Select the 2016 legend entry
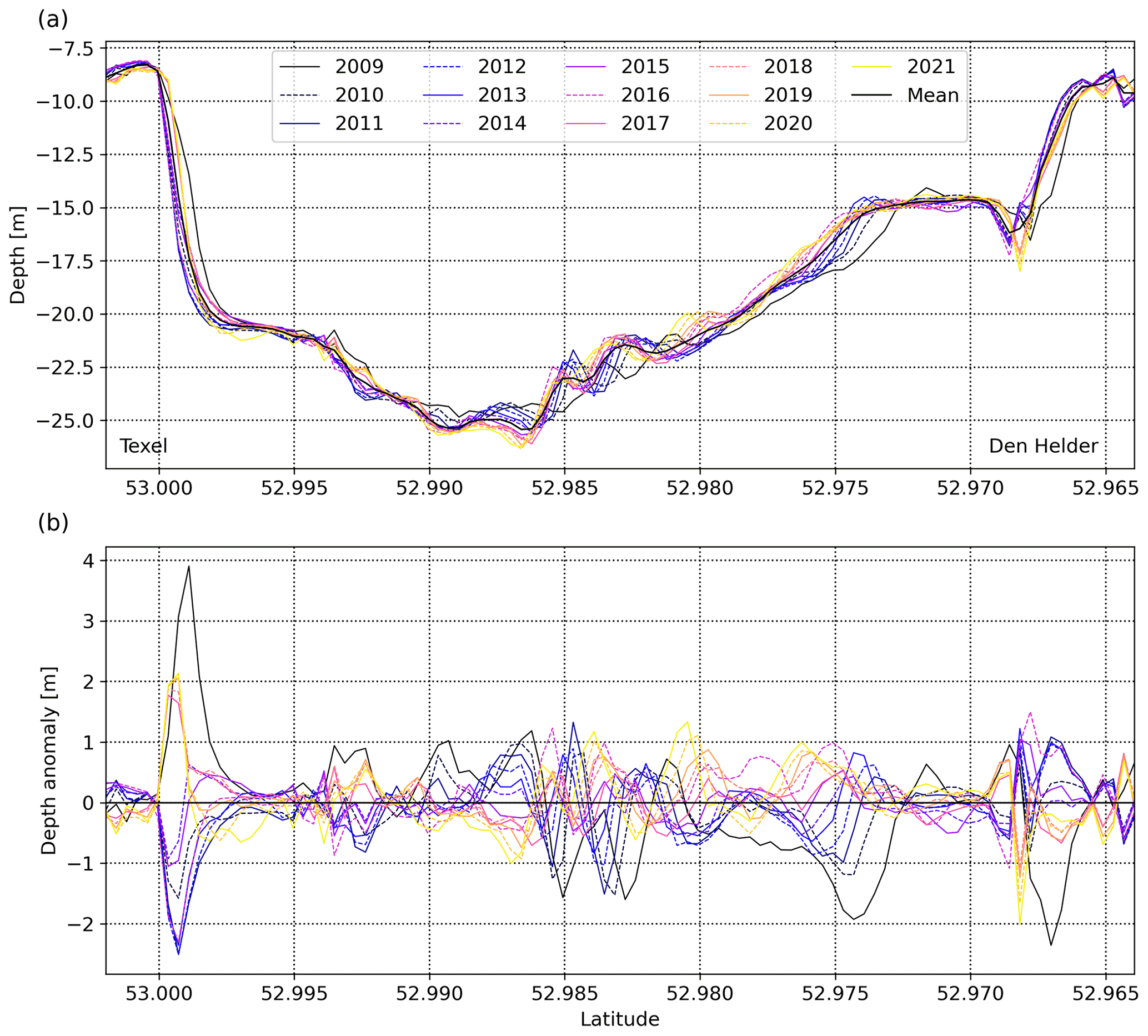1148x1036 pixels. [645, 95]
